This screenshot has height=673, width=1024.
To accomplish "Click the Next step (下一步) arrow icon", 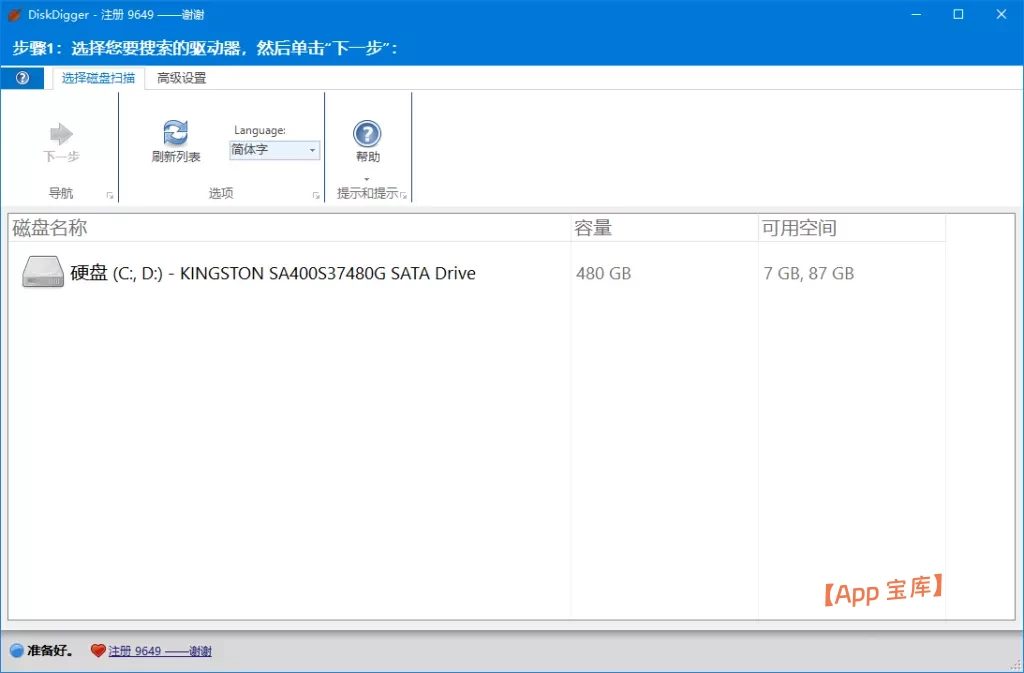I will [x=61, y=133].
